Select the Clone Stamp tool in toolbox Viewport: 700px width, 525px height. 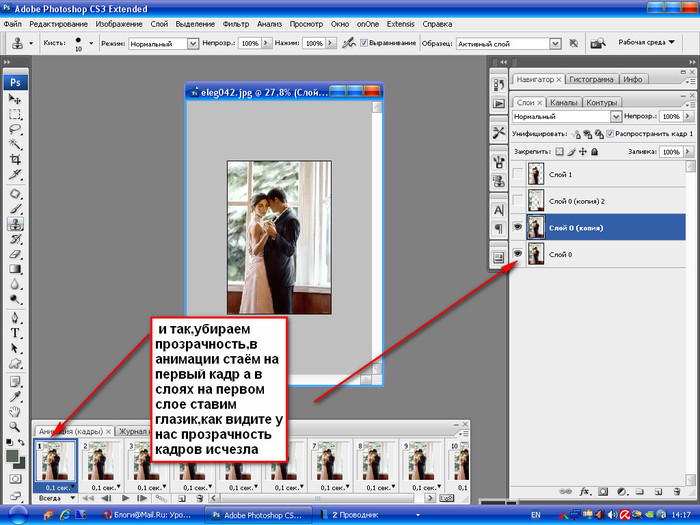(x=15, y=224)
